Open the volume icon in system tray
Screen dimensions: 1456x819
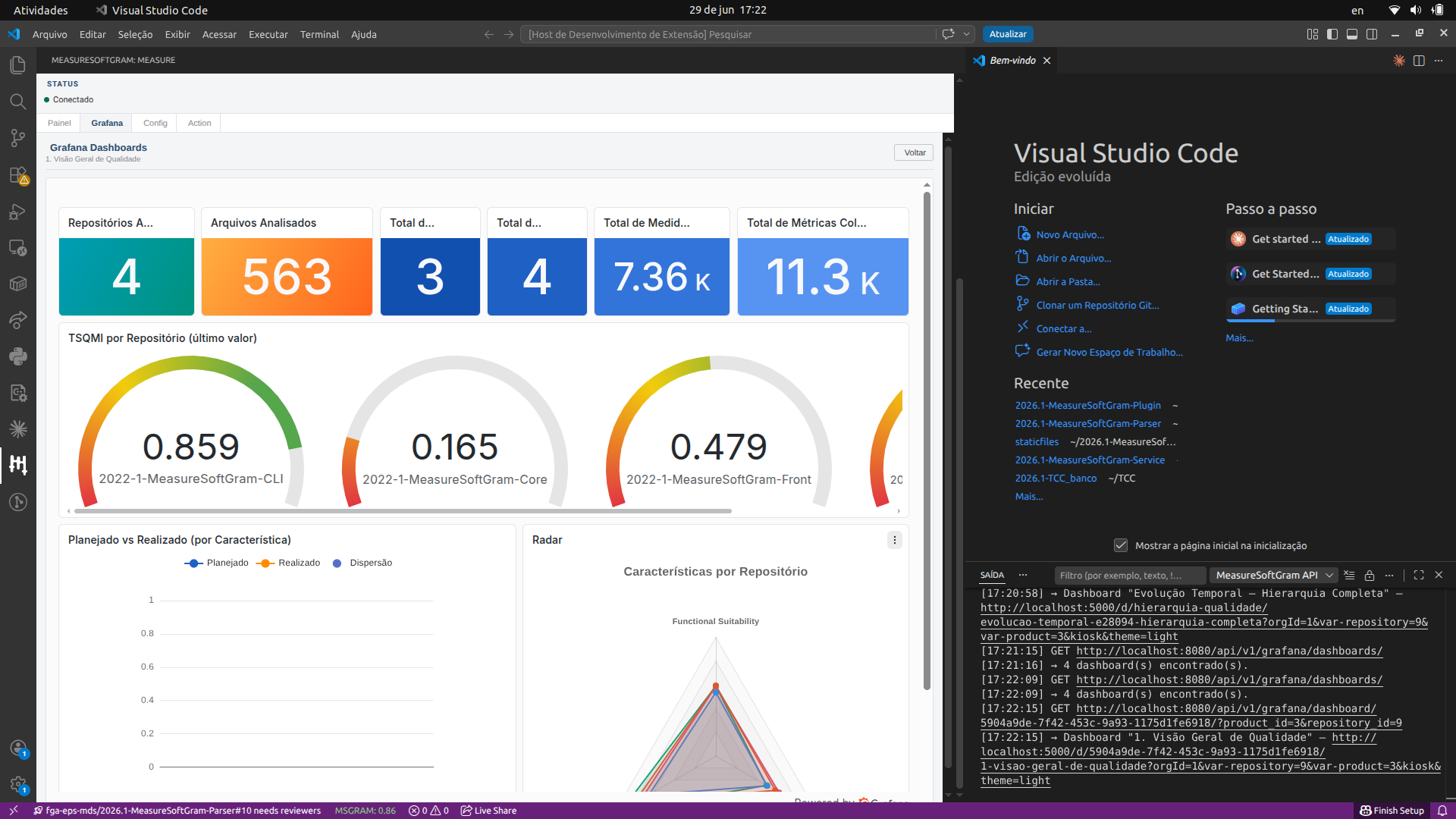pyautogui.click(x=1415, y=10)
